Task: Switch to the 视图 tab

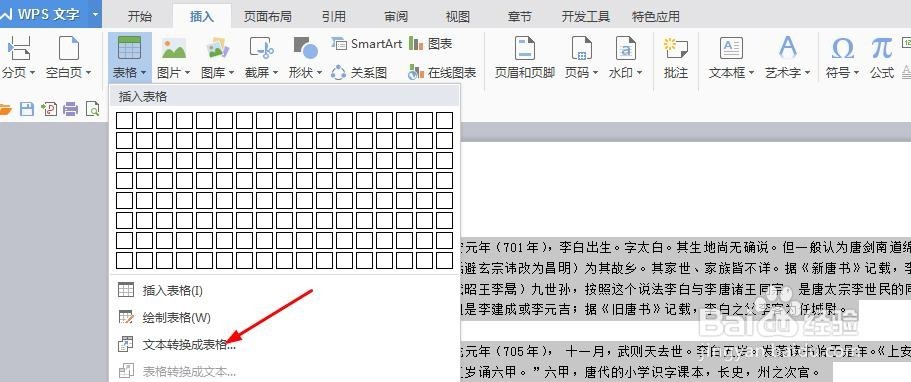Action: pos(458,16)
